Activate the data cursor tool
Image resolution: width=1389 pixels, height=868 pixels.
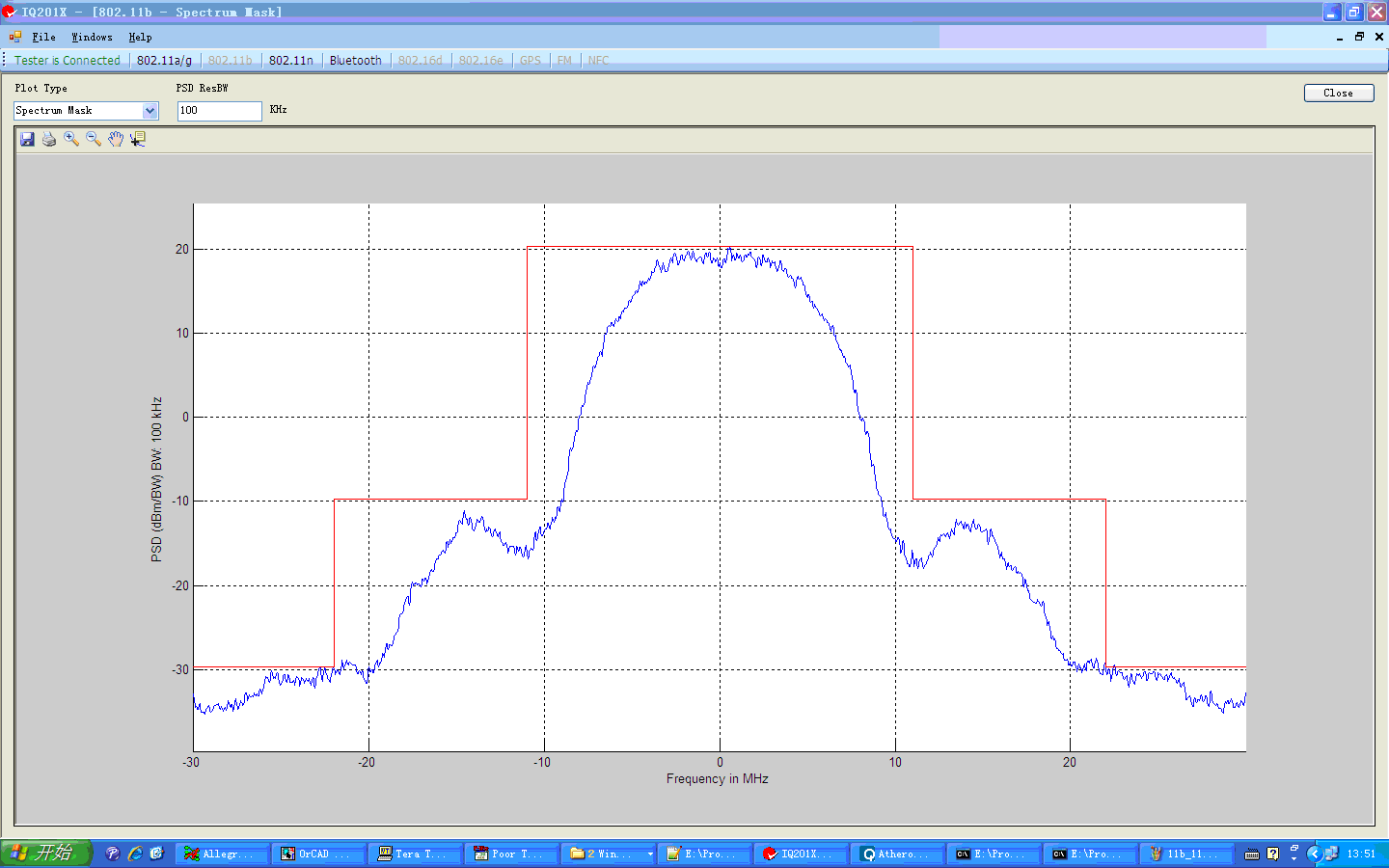point(138,139)
